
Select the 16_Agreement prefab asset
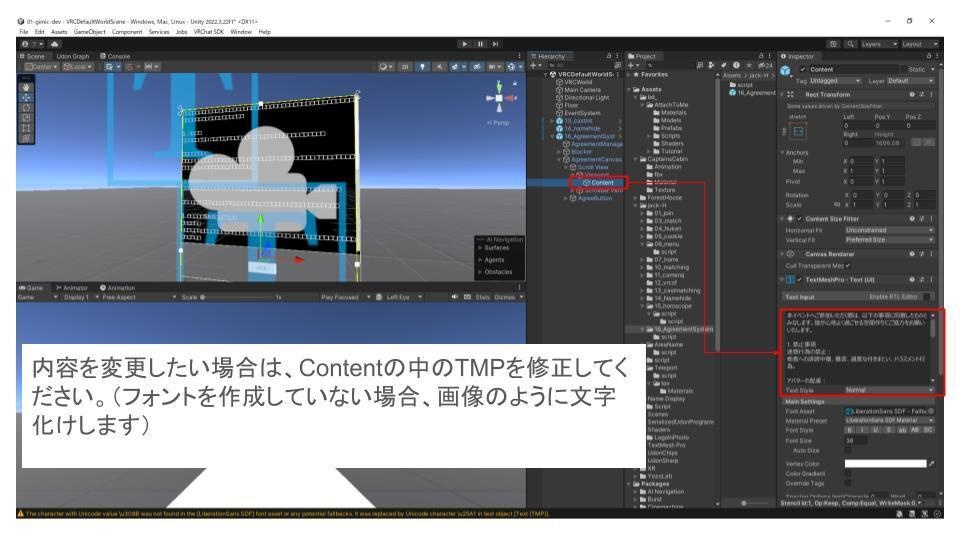[752, 93]
